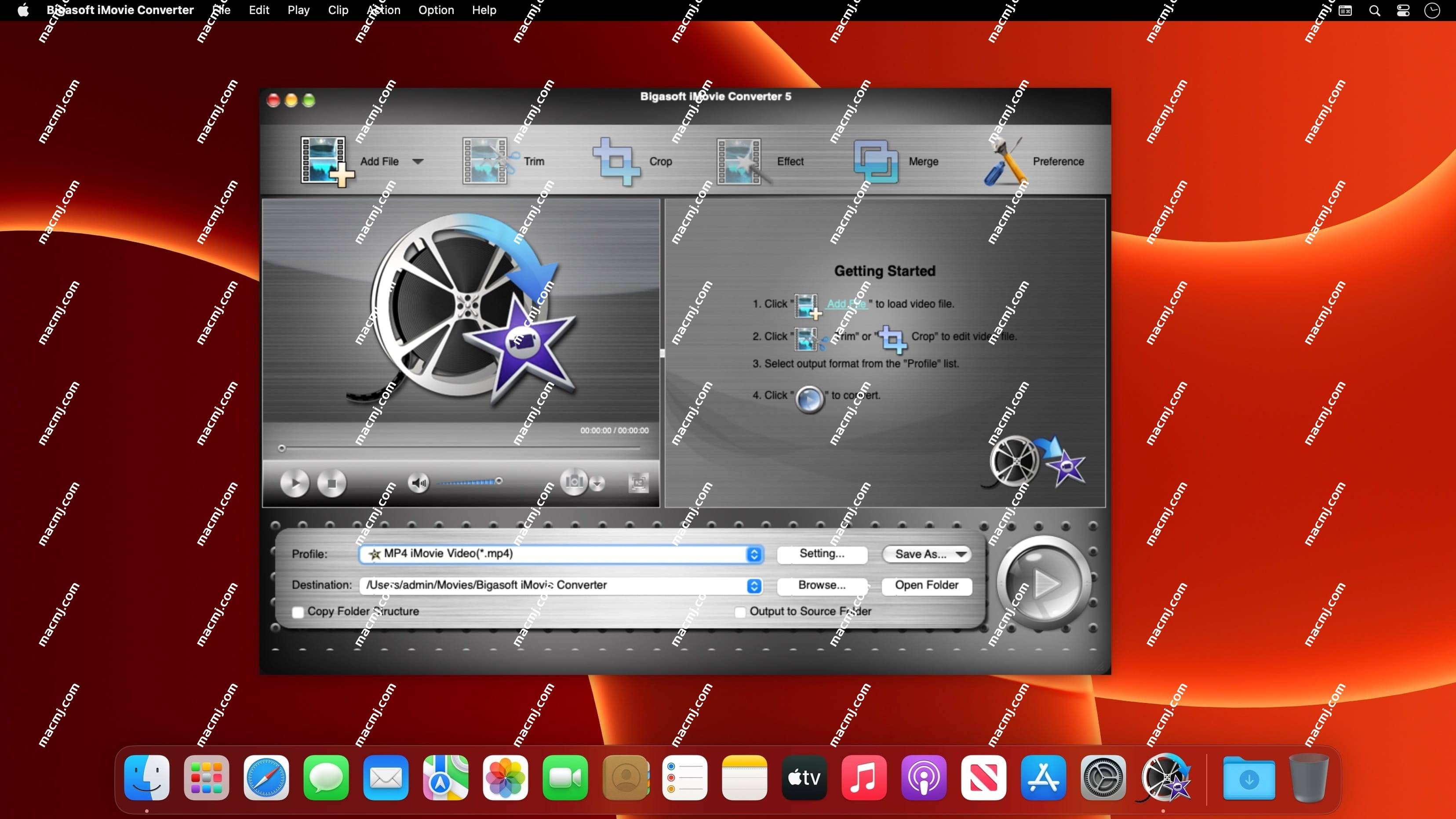Open Launchpad from the Dock
Screen dimensions: 1456x819
[206, 778]
